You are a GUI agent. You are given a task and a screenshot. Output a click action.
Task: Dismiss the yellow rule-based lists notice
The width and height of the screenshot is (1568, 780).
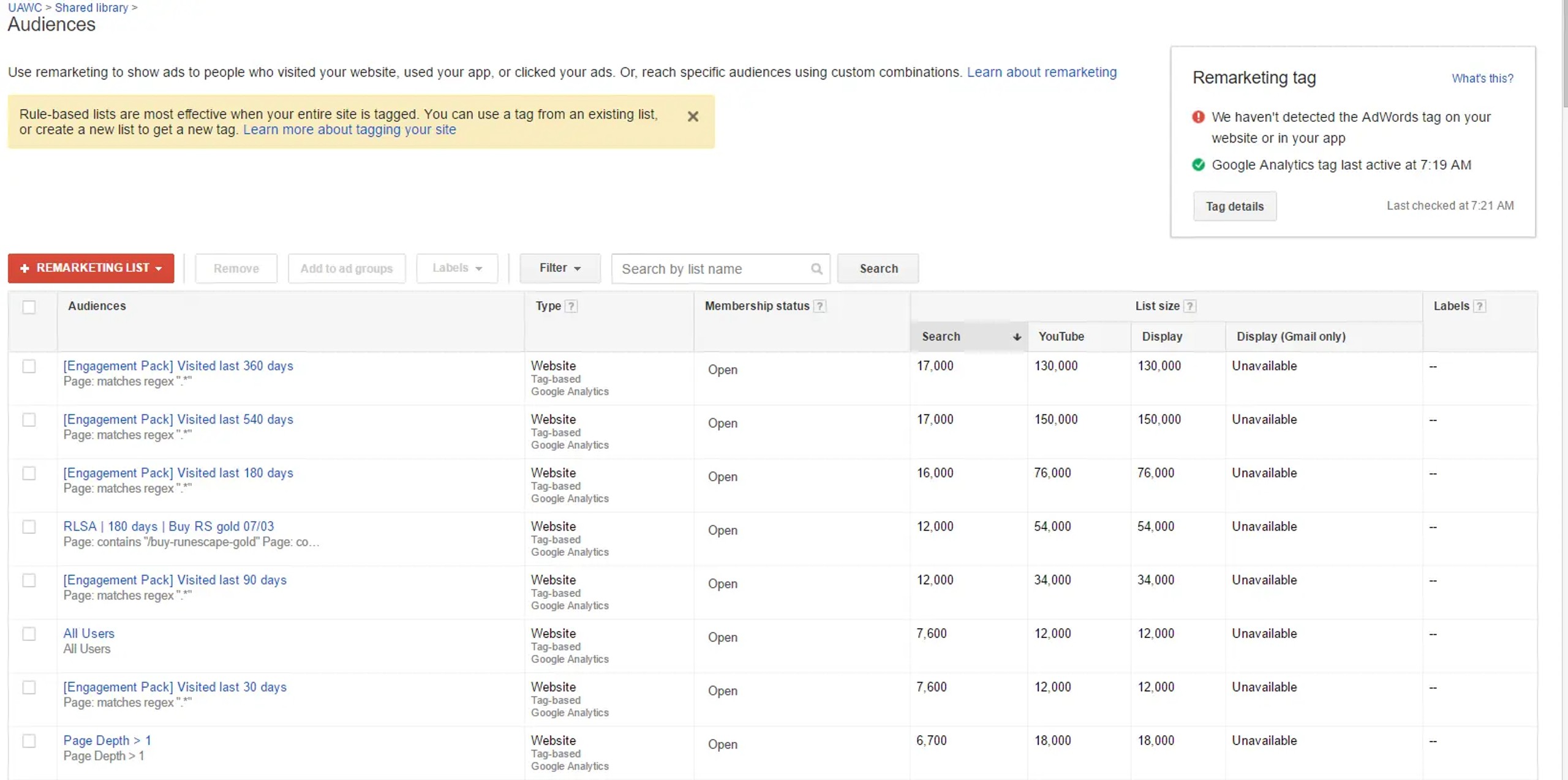pos(693,116)
